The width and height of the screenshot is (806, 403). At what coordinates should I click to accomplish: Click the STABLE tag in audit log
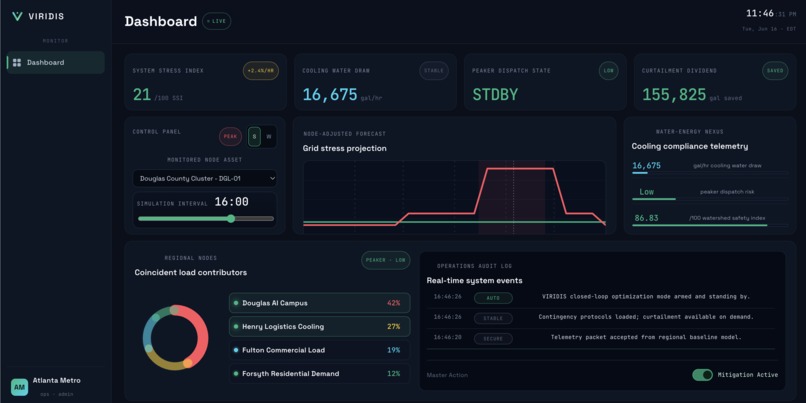(x=493, y=318)
